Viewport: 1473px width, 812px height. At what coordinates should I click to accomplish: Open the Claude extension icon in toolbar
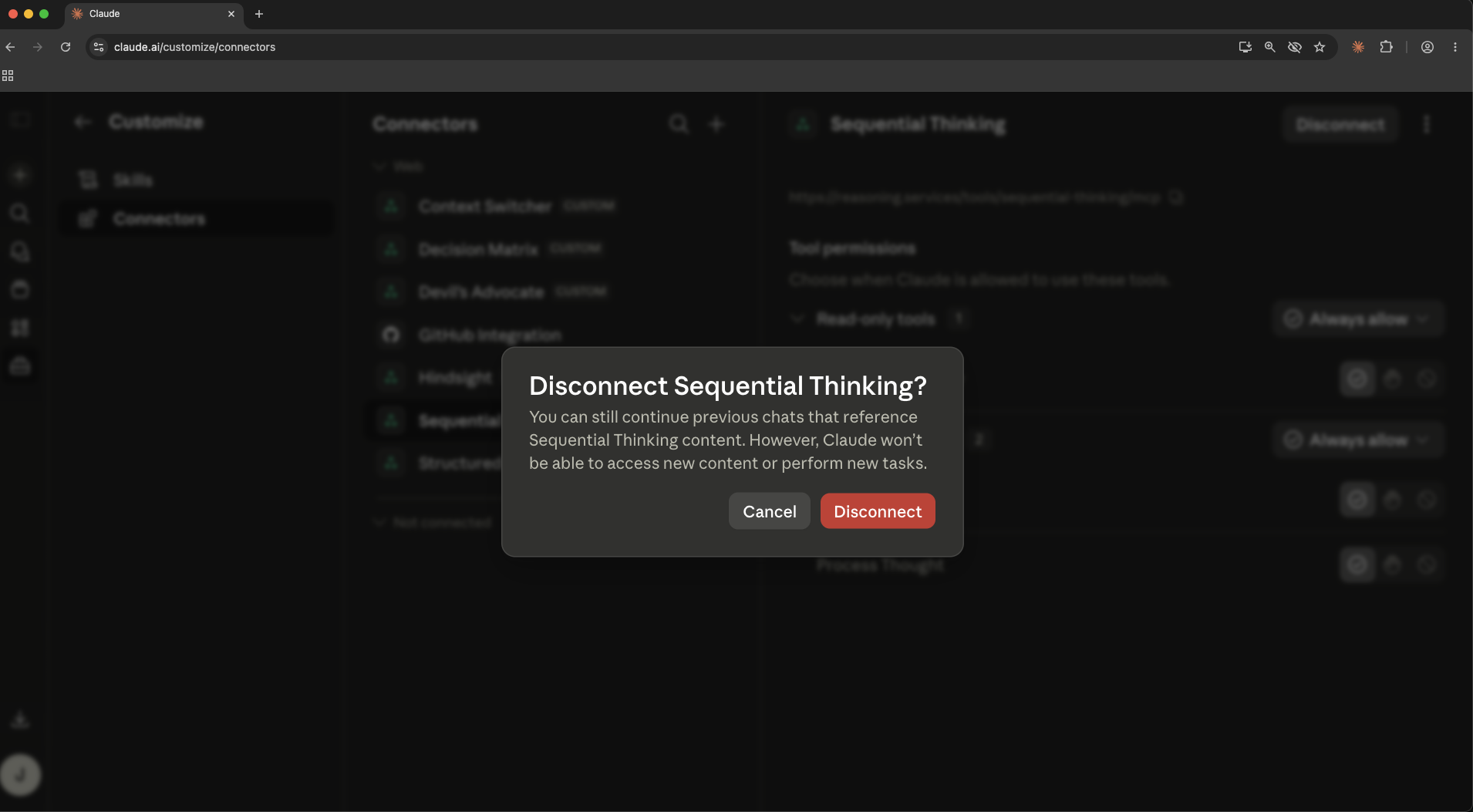tap(1358, 47)
